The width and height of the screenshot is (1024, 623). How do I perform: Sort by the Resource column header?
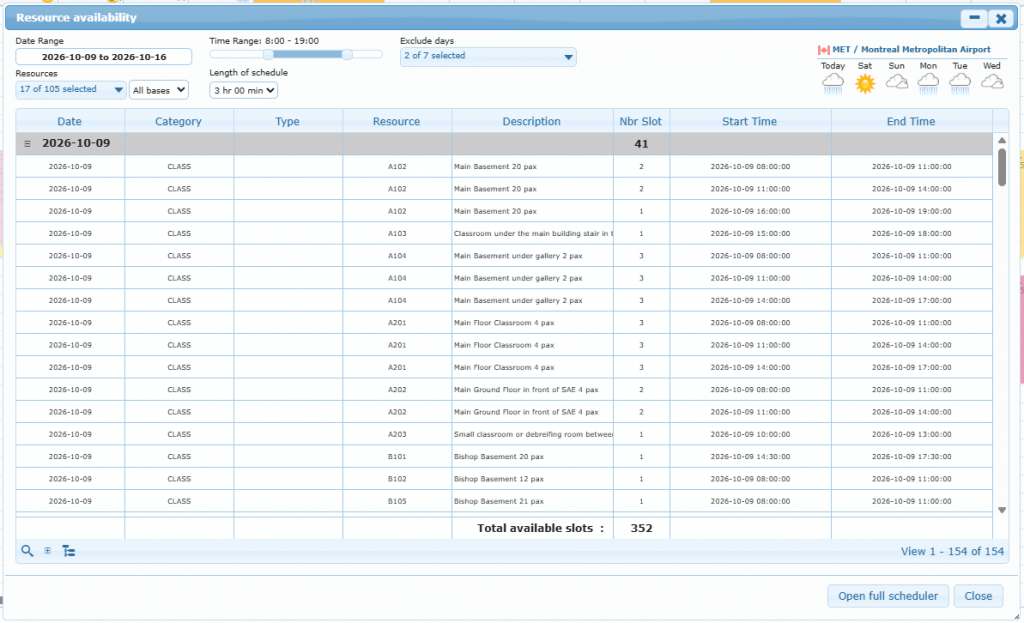tap(396, 121)
